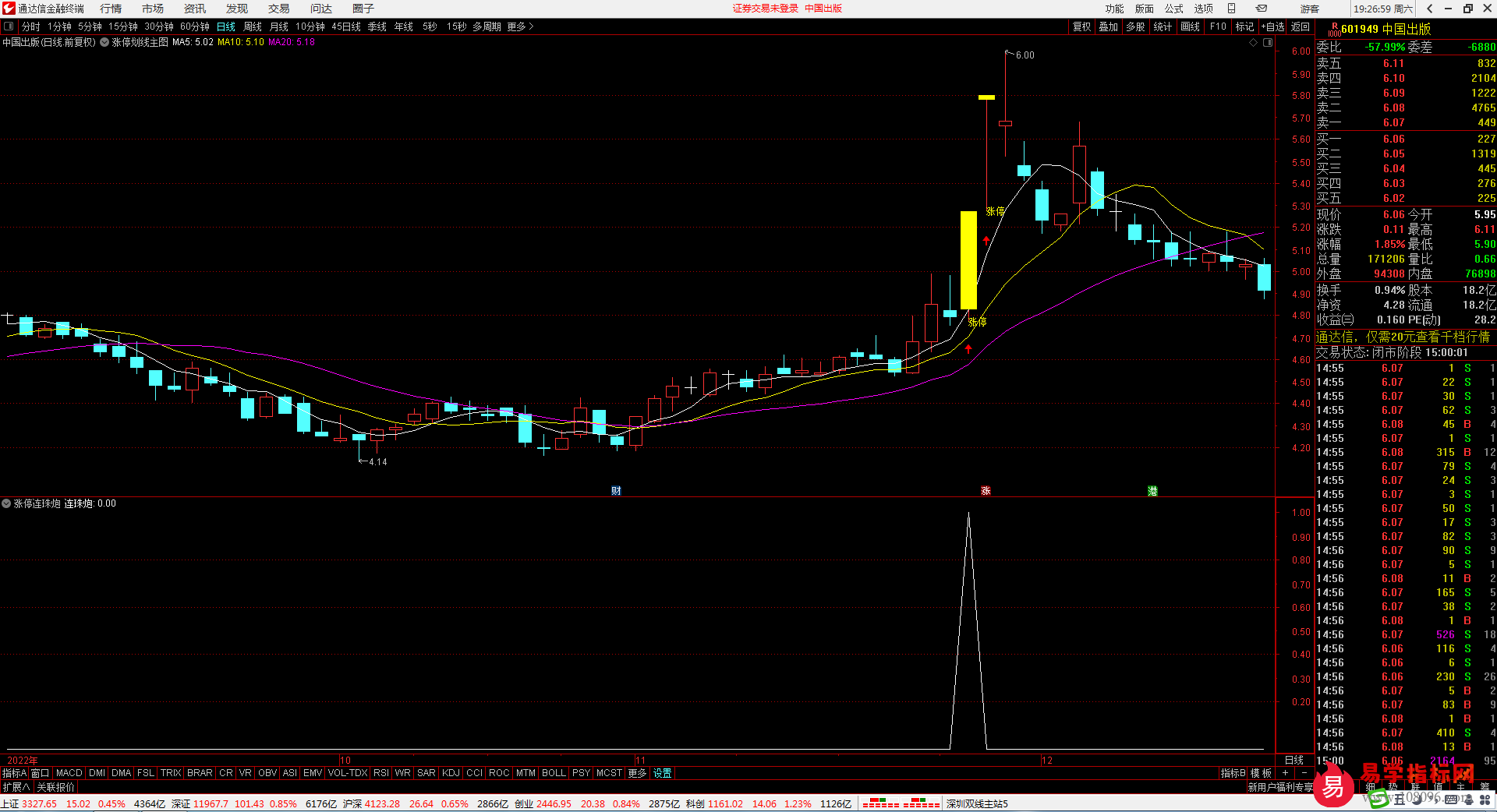Viewport: 1497px width, 812px height.
Task: Open the mail message icon
Action: (1262, 9)
